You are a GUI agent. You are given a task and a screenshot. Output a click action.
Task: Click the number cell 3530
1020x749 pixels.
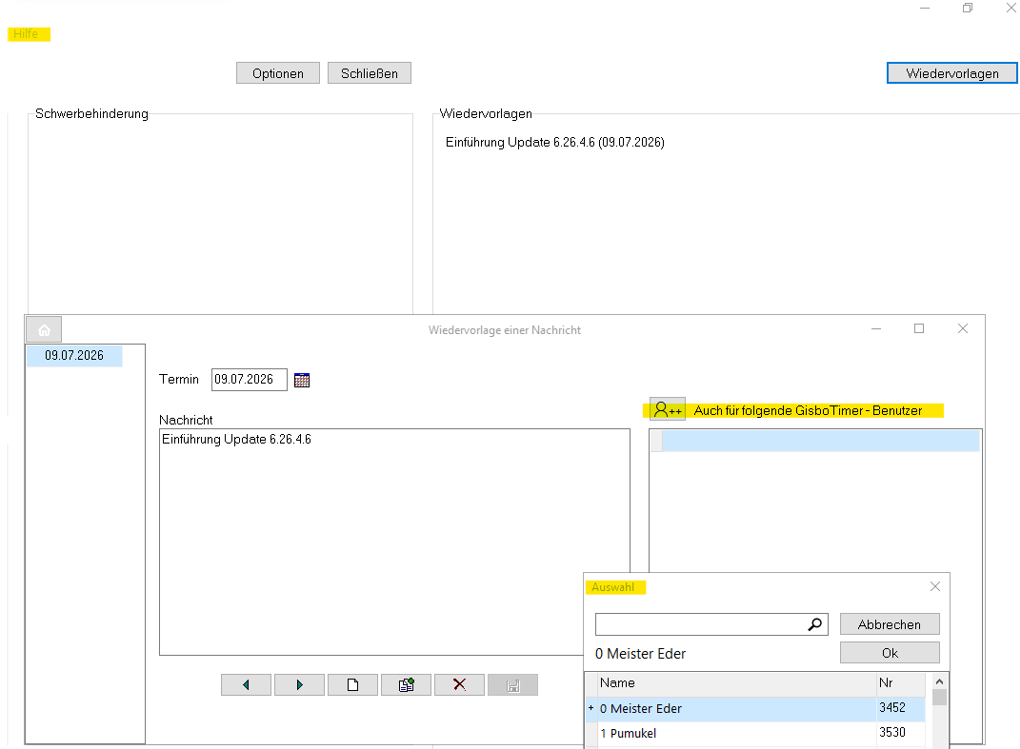tap(900, 733)
